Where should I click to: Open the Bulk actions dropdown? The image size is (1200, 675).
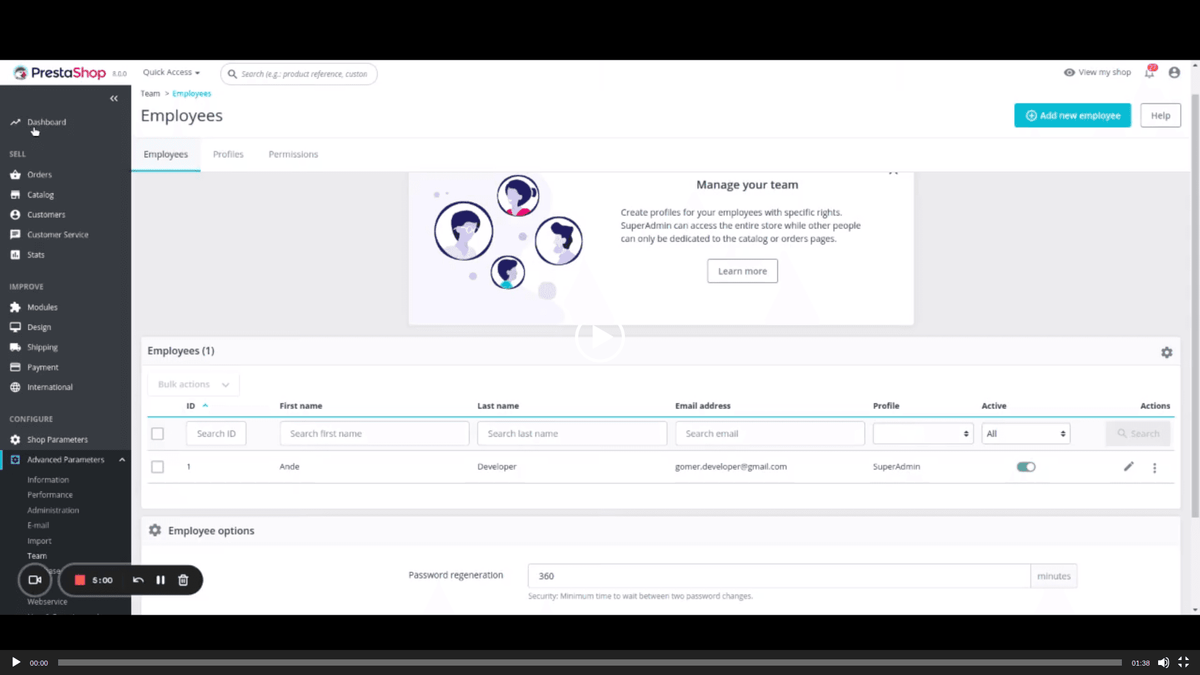(x=193, y=384)
